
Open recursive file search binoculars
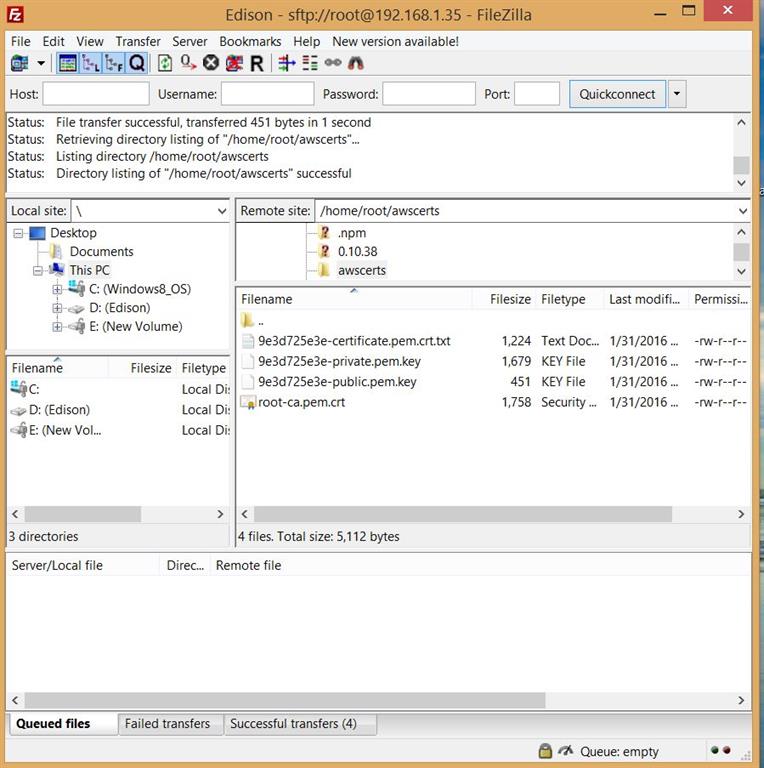coord(356,63)
